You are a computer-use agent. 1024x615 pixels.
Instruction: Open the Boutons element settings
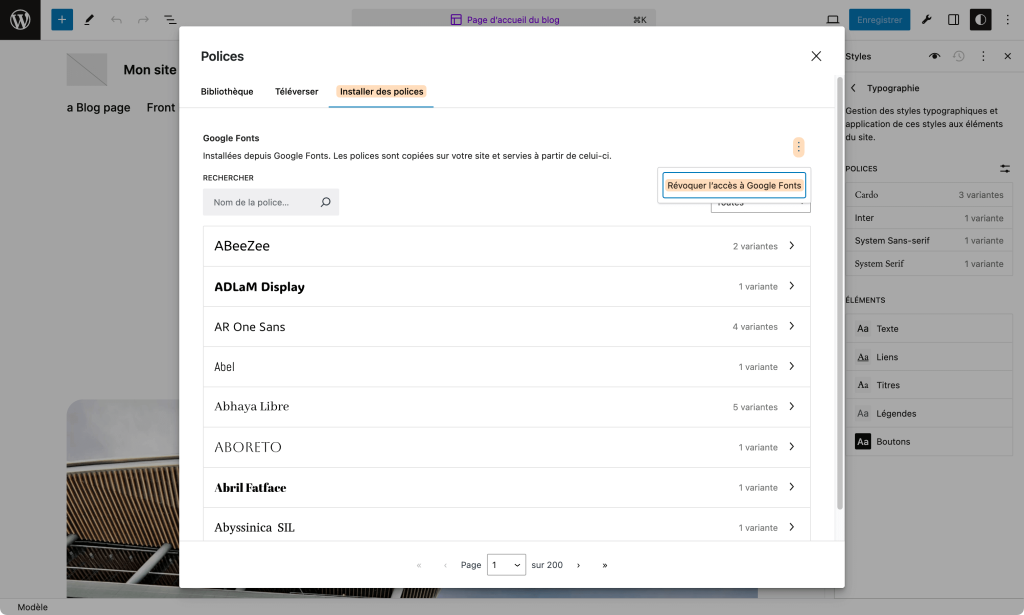[x=929, y=442]
